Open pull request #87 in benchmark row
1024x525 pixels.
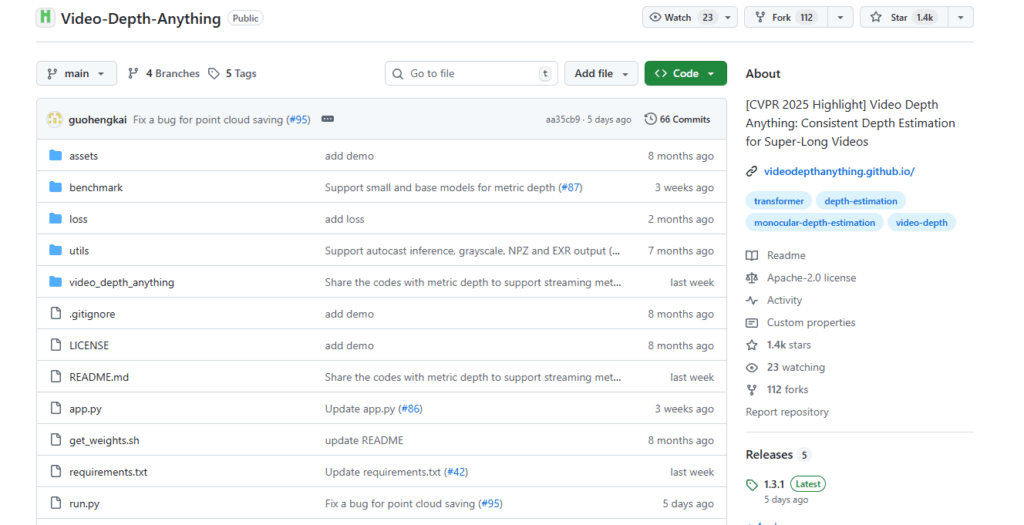click(x=570, y=187)
